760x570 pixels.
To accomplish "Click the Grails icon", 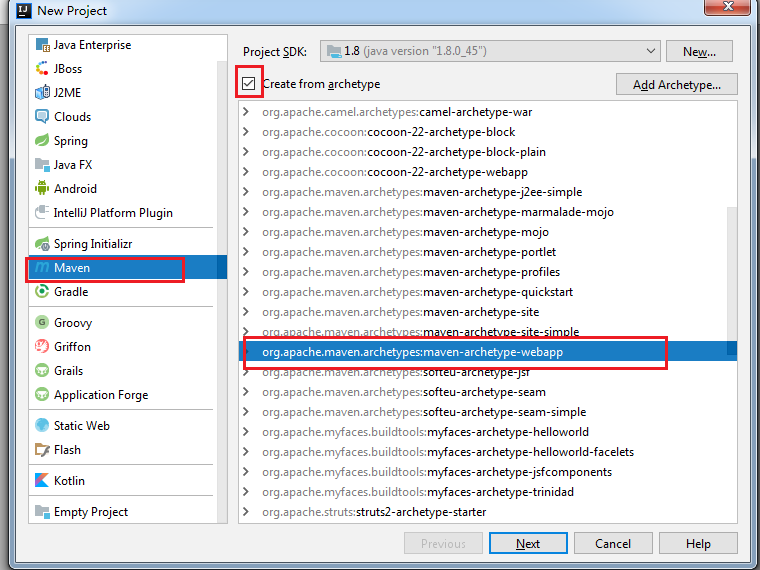I will 42,371.
